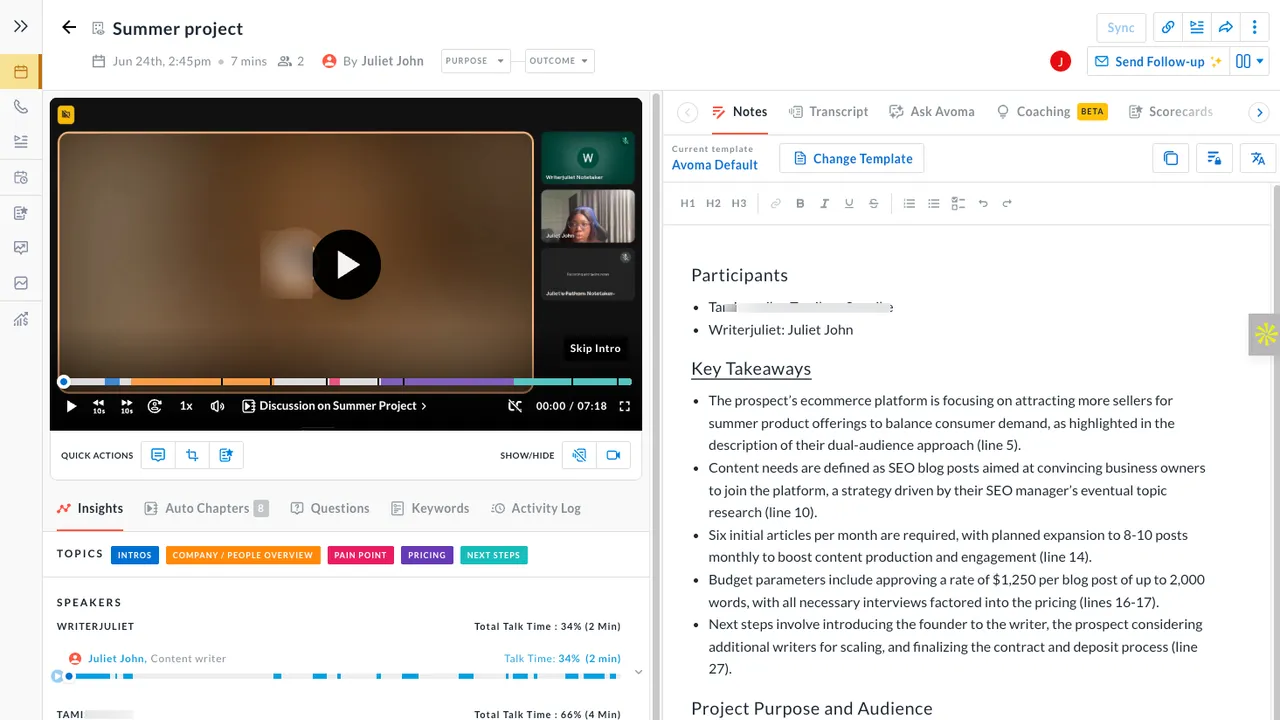Click Send Follow-up button
The width and height of the screenshot is (1280, 720).
(1158, 61)
